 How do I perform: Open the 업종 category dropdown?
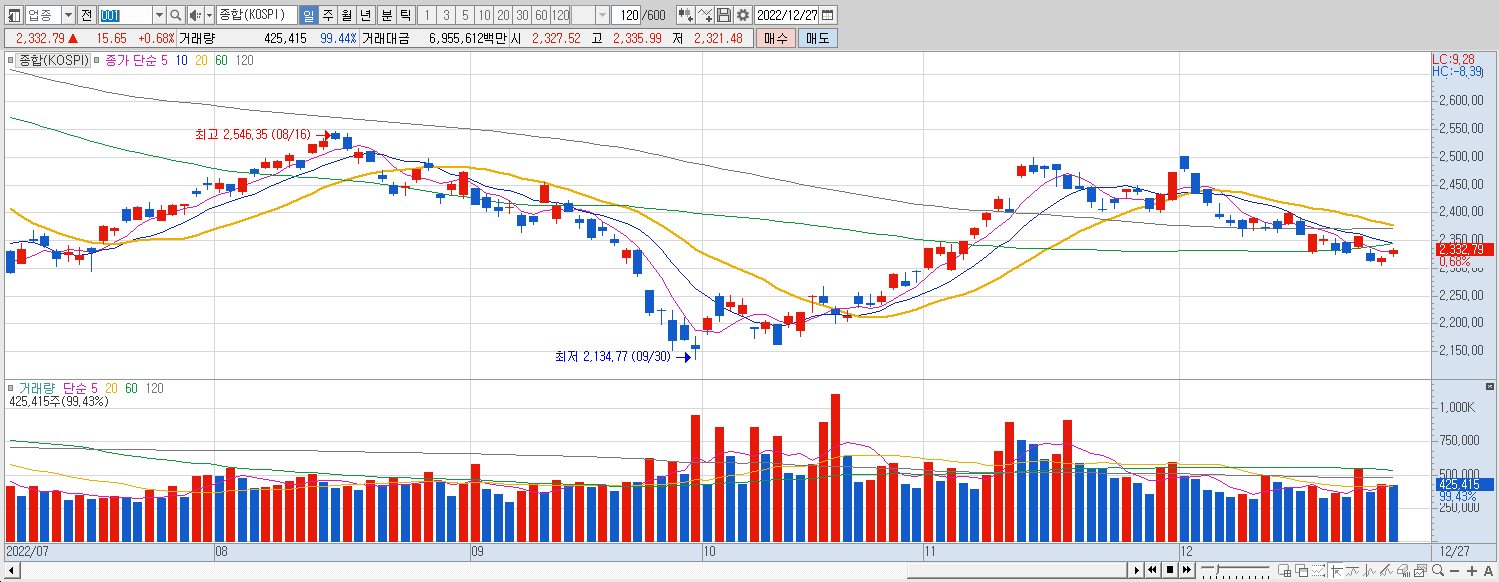[67, 15]
